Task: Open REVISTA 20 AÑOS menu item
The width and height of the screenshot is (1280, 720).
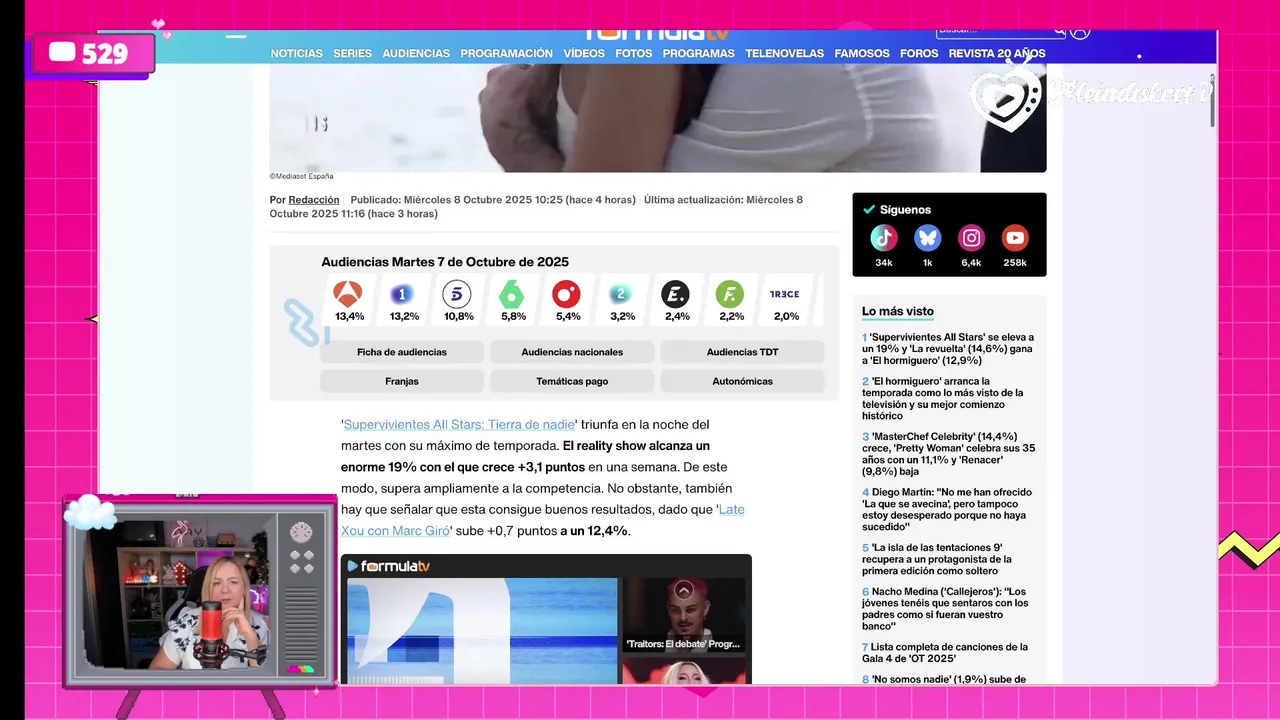Action: [x=997, y=54]
